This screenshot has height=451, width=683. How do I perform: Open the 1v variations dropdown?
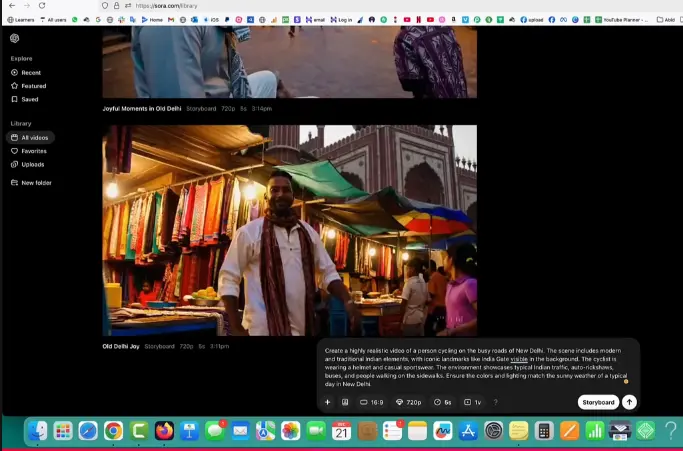(473, 402)
